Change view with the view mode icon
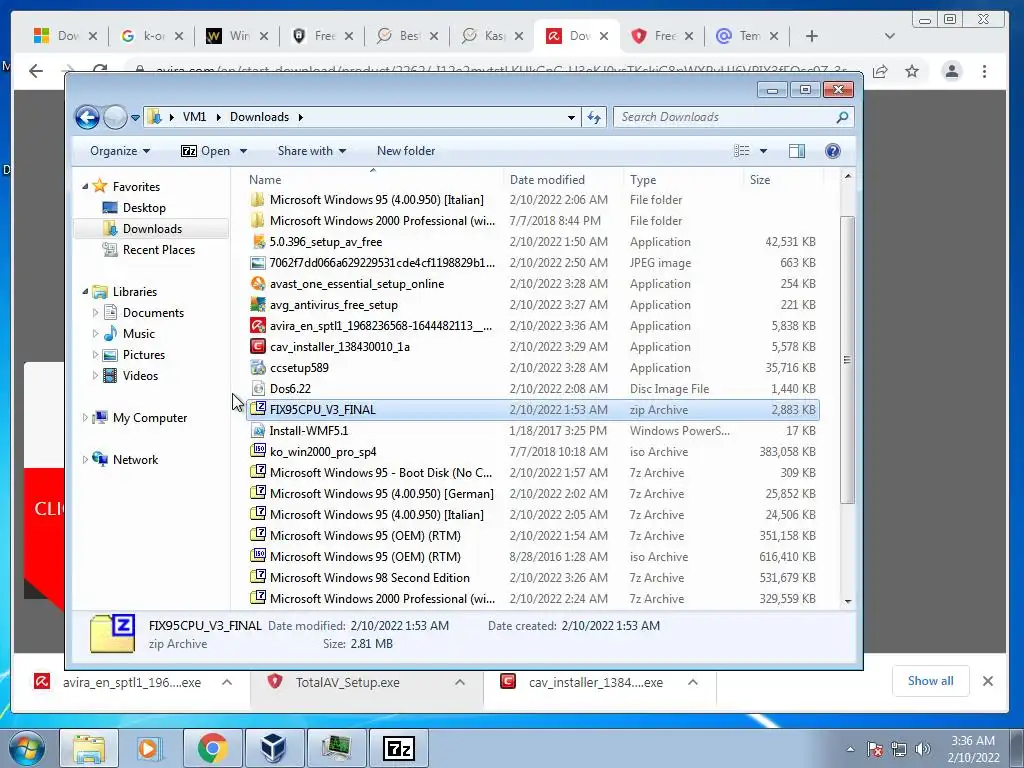 (741, 151)
